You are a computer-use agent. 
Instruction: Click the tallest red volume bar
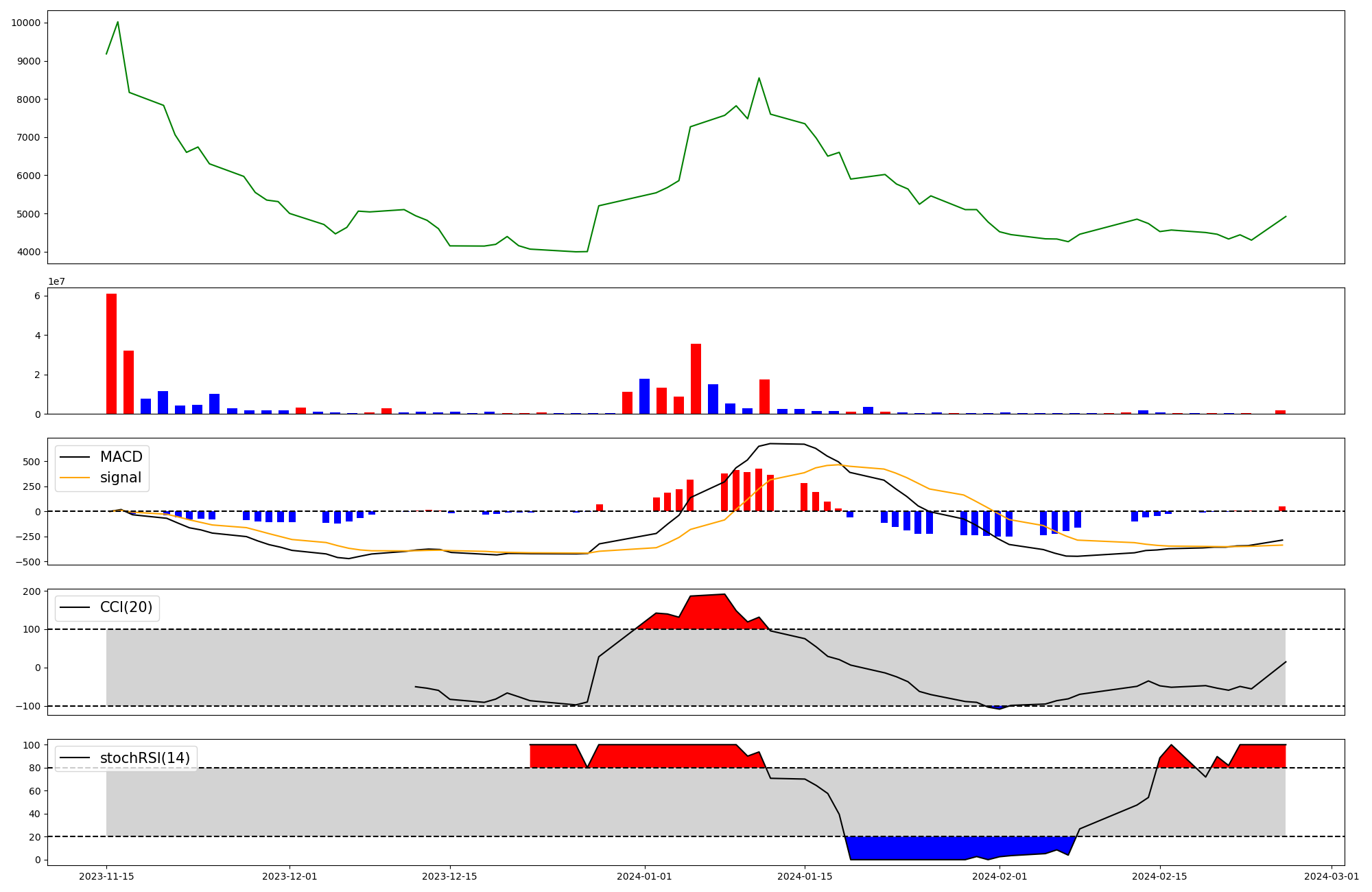111,353
